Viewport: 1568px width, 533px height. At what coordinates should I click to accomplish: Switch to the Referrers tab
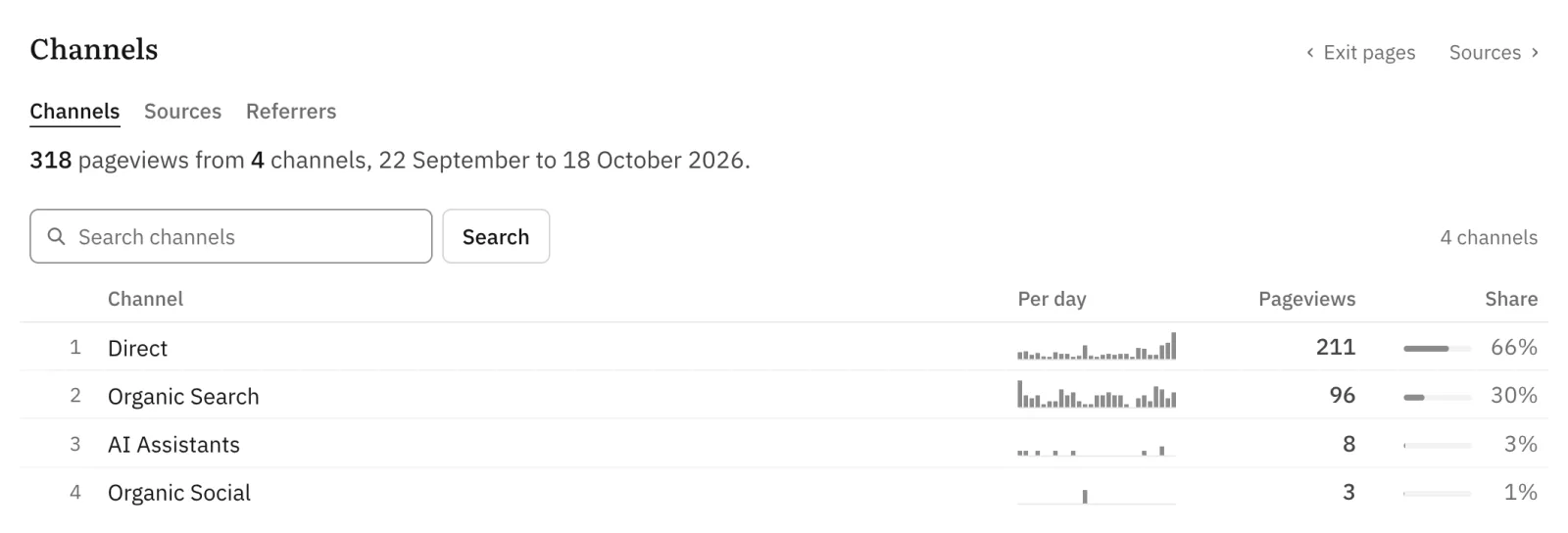coord(291,112)
